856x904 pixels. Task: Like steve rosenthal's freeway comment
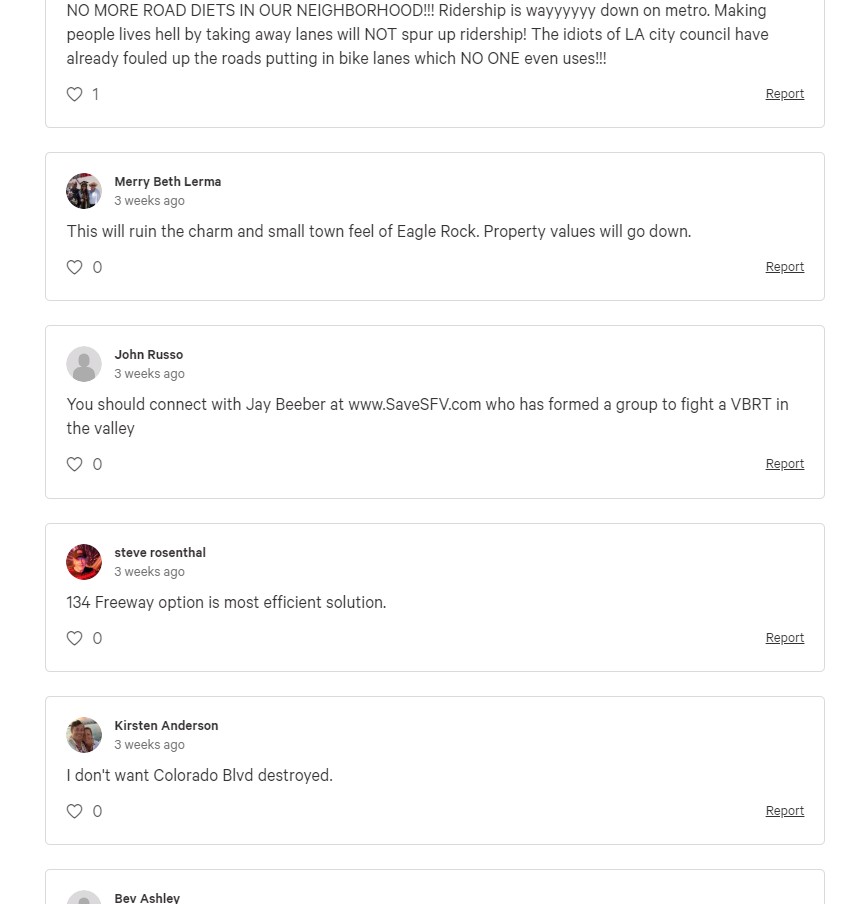tap(75, 638)
